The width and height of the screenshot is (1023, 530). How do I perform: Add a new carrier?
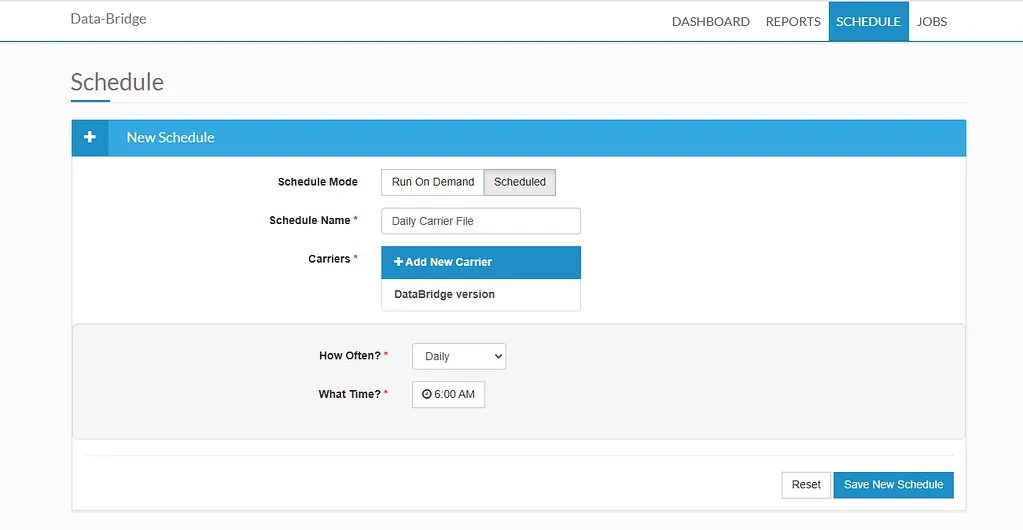pos(481,262)
